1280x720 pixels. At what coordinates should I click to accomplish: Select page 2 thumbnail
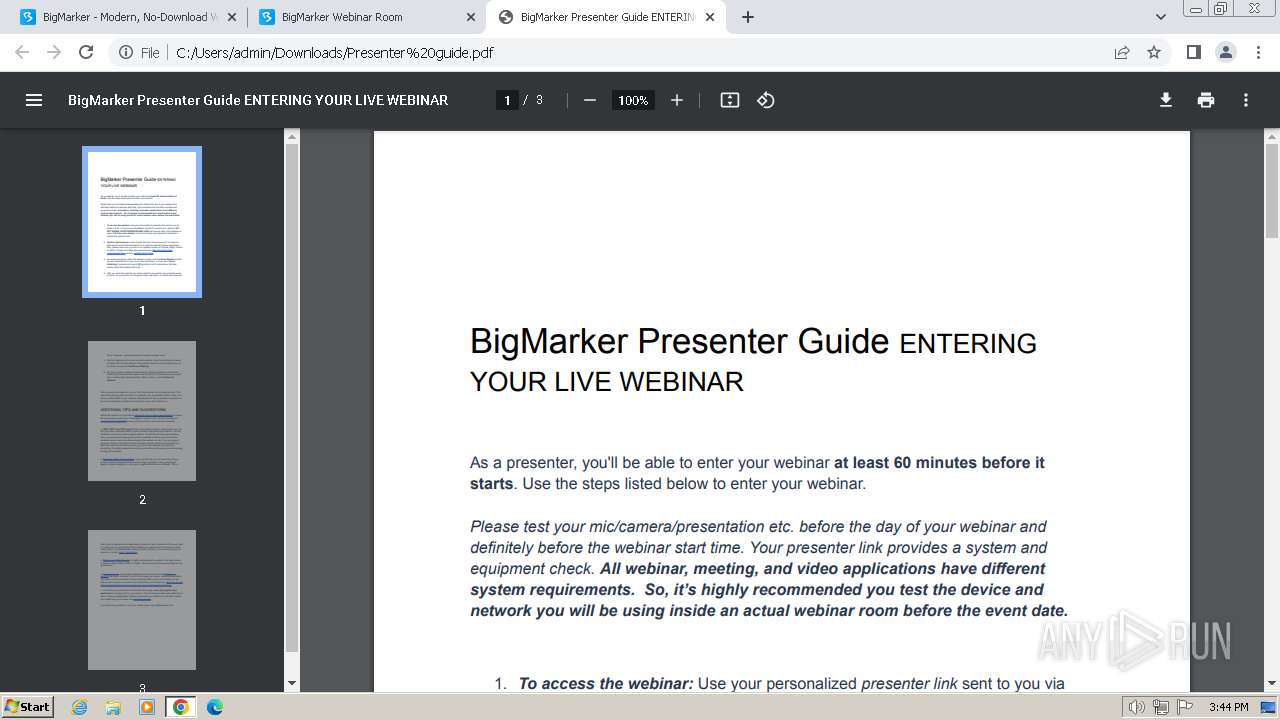coord(142,411)
